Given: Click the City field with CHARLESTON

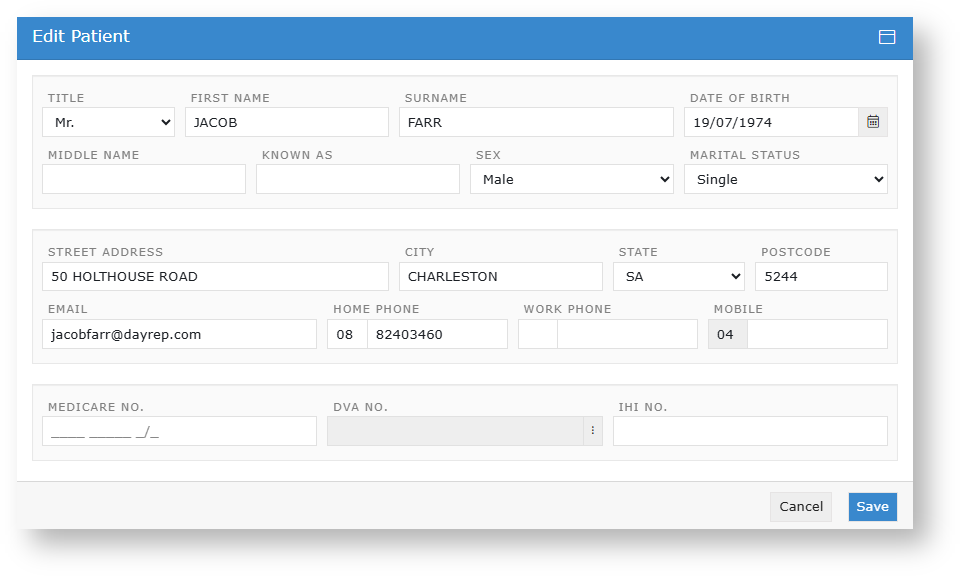Looking at the screenshot, I should click(500, 276).
